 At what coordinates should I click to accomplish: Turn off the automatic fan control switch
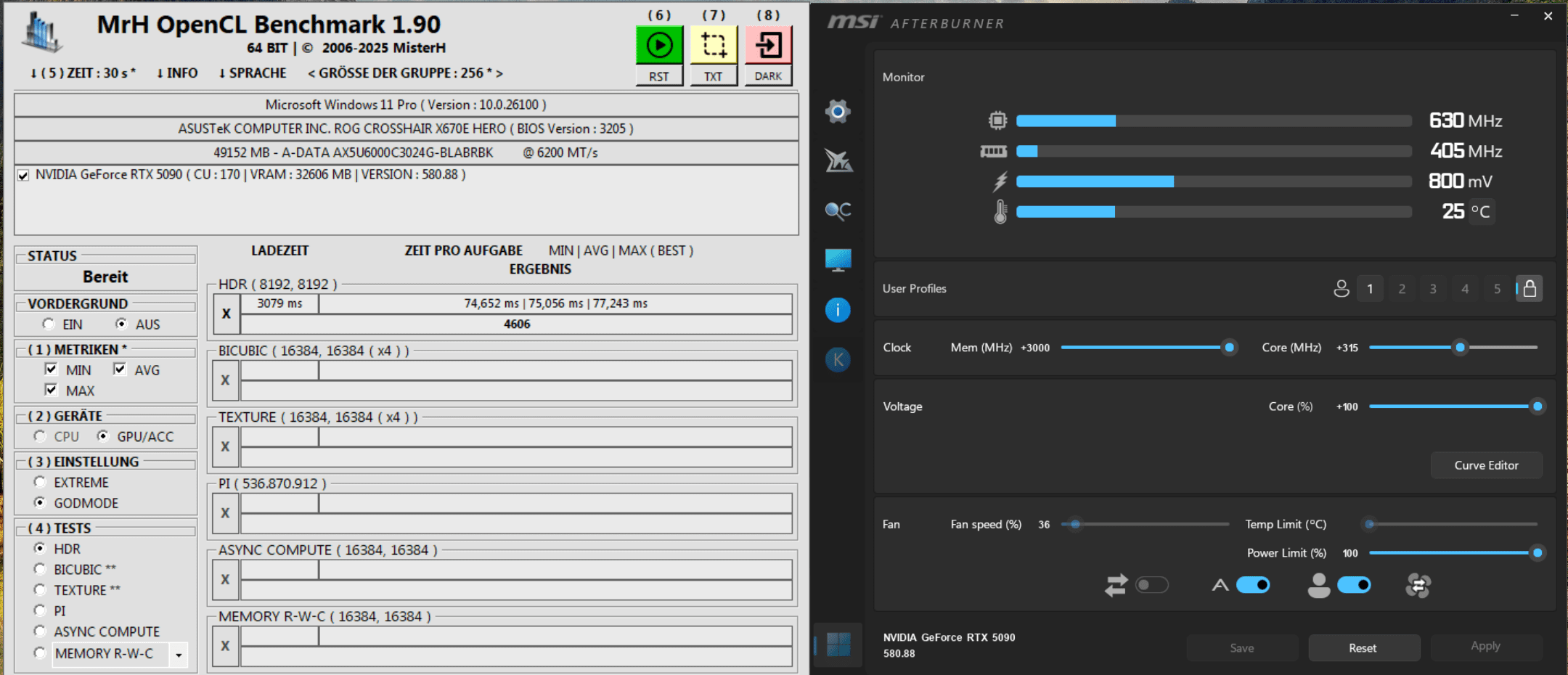[x=1253, y=585]
